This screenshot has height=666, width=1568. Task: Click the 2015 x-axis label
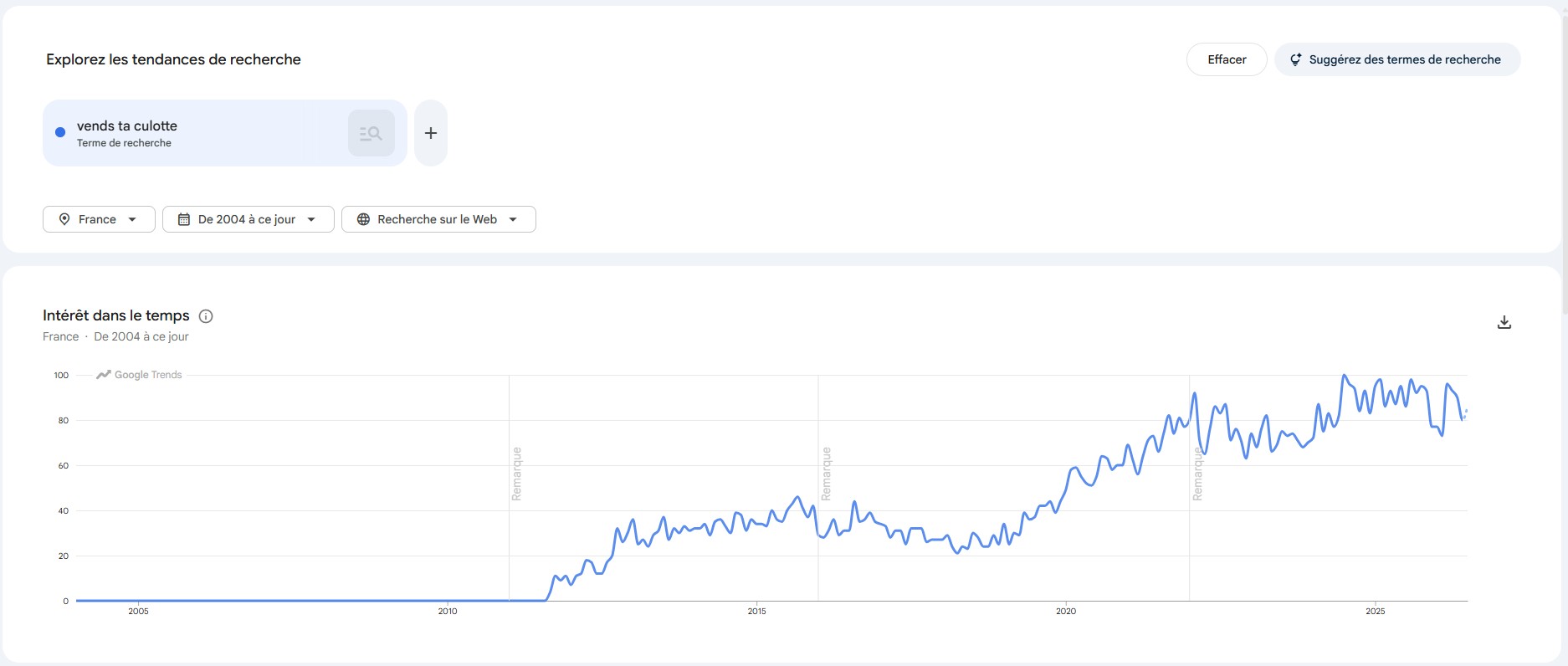point(756,612)
